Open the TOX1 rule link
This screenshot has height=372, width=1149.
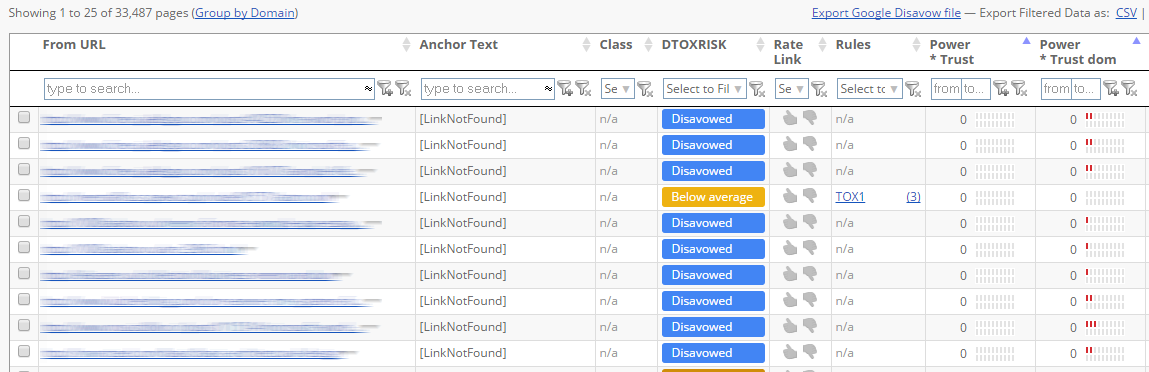pyautogui.click(x=850, y=197)
